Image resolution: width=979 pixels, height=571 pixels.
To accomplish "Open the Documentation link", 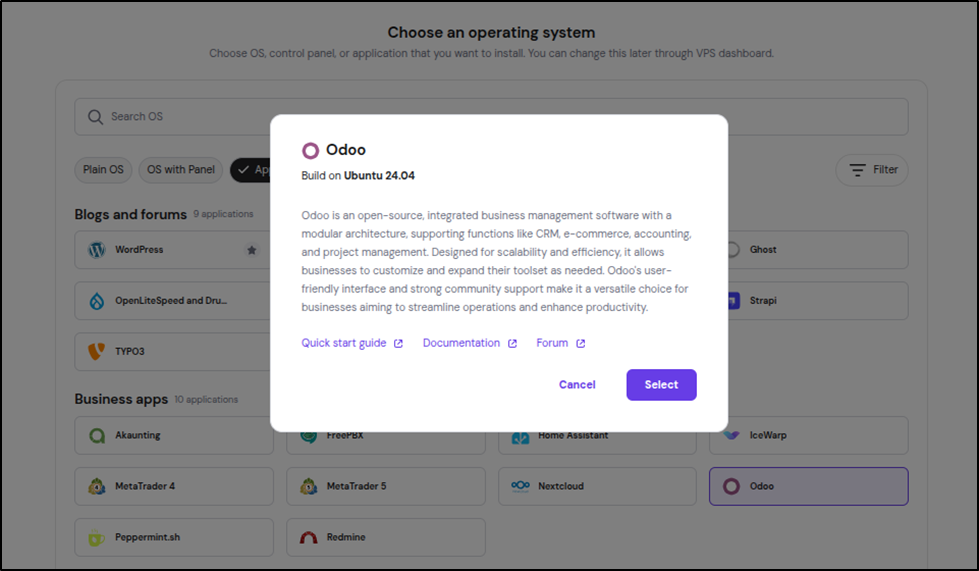I will (x=461, y=343).
